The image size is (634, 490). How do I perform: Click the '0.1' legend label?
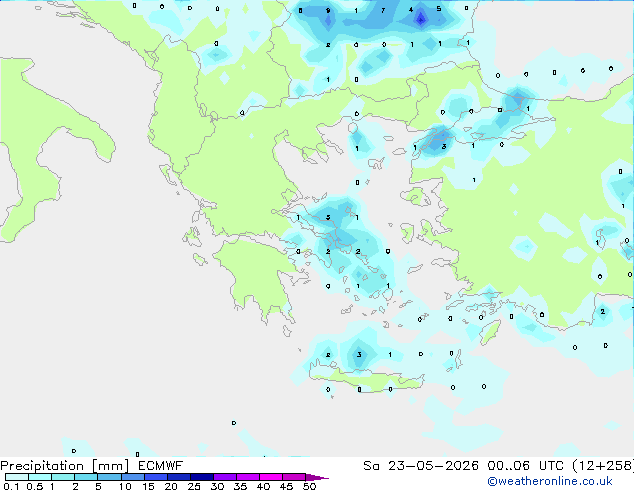click(11, 486)
